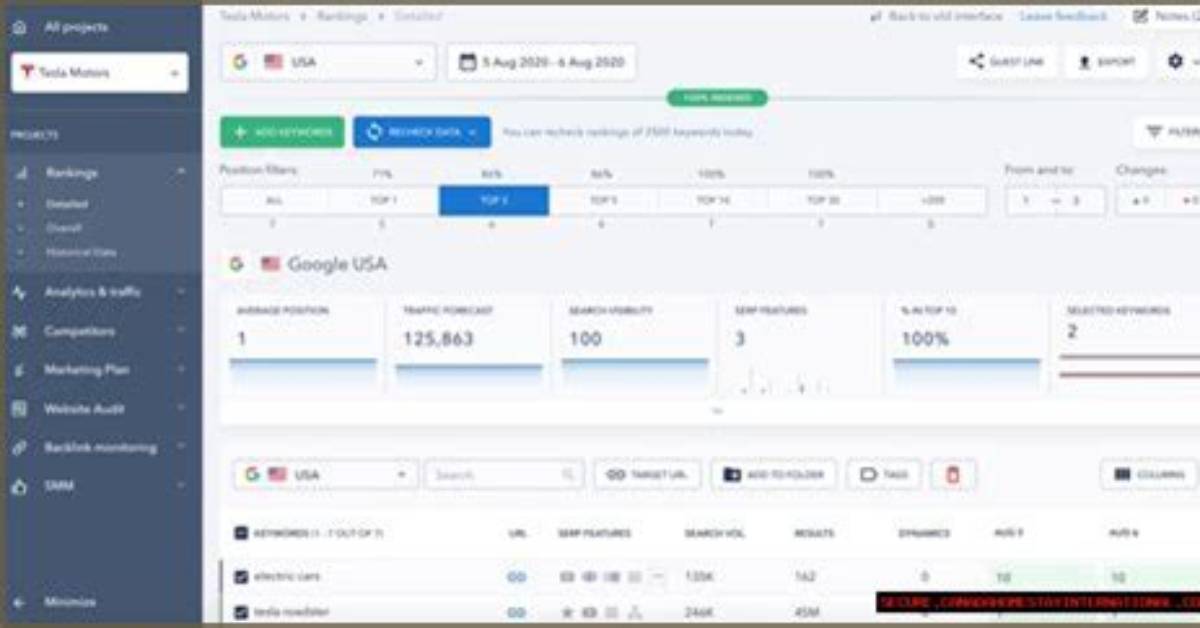Select the ALL position filter
The height and width of the screenshot is (628, 1200).
[x=274, y=200]
